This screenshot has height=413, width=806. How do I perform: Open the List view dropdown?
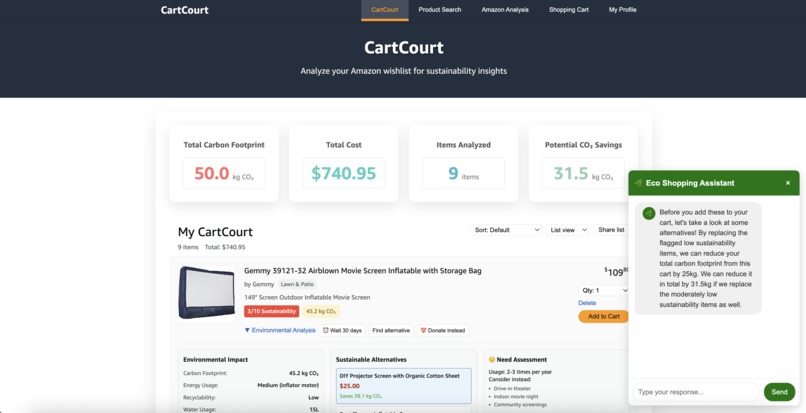[567, 230]
